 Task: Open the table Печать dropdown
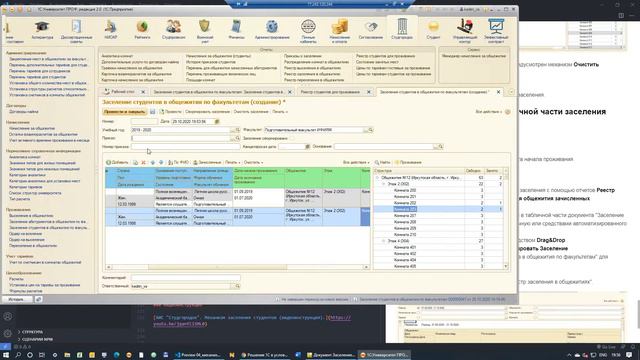pos(232,162)
